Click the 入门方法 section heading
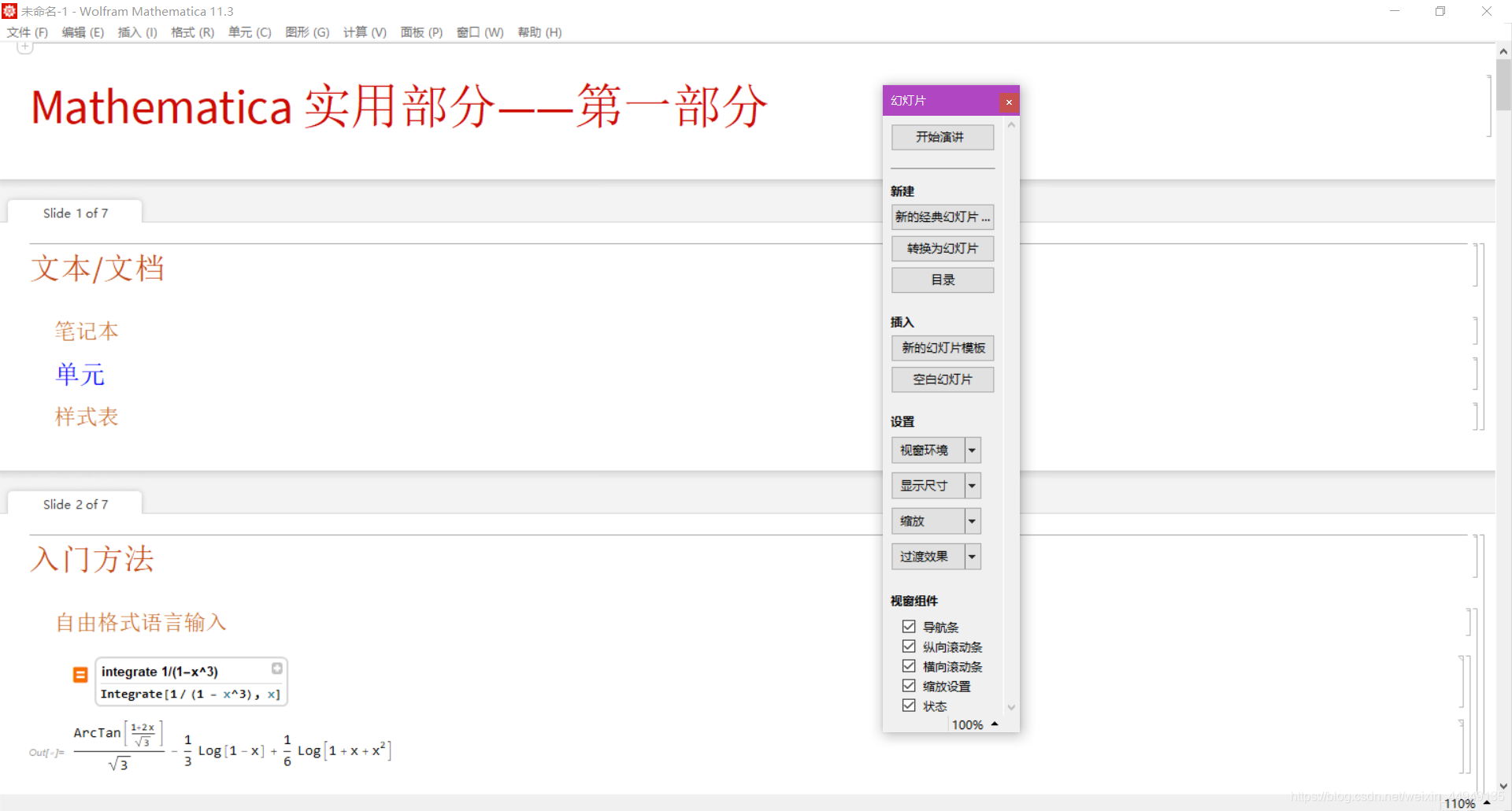 point(92,559)
